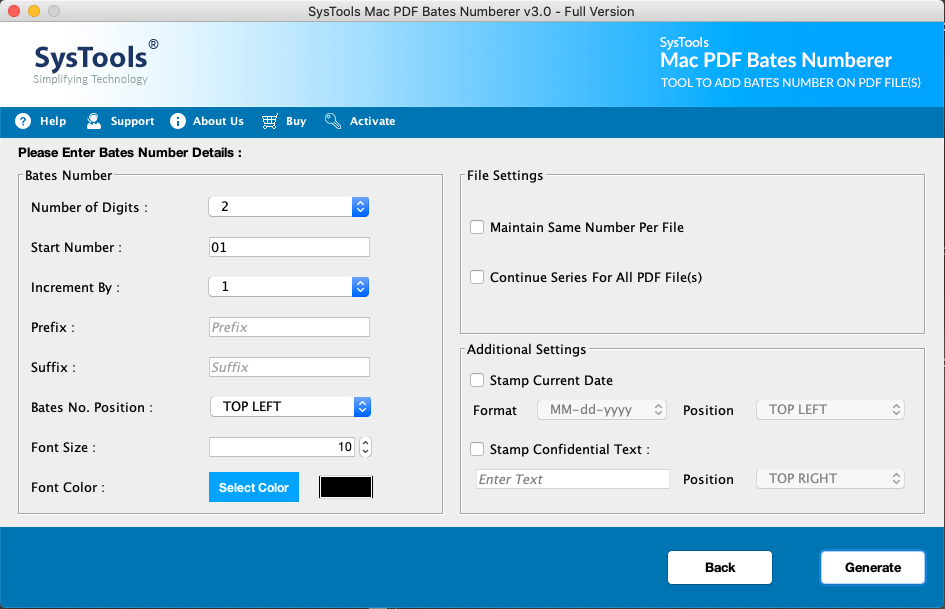The image size is (945, 609).
Task: Open the Bates No. Position dropdown
Action: (x=290, y=407)
